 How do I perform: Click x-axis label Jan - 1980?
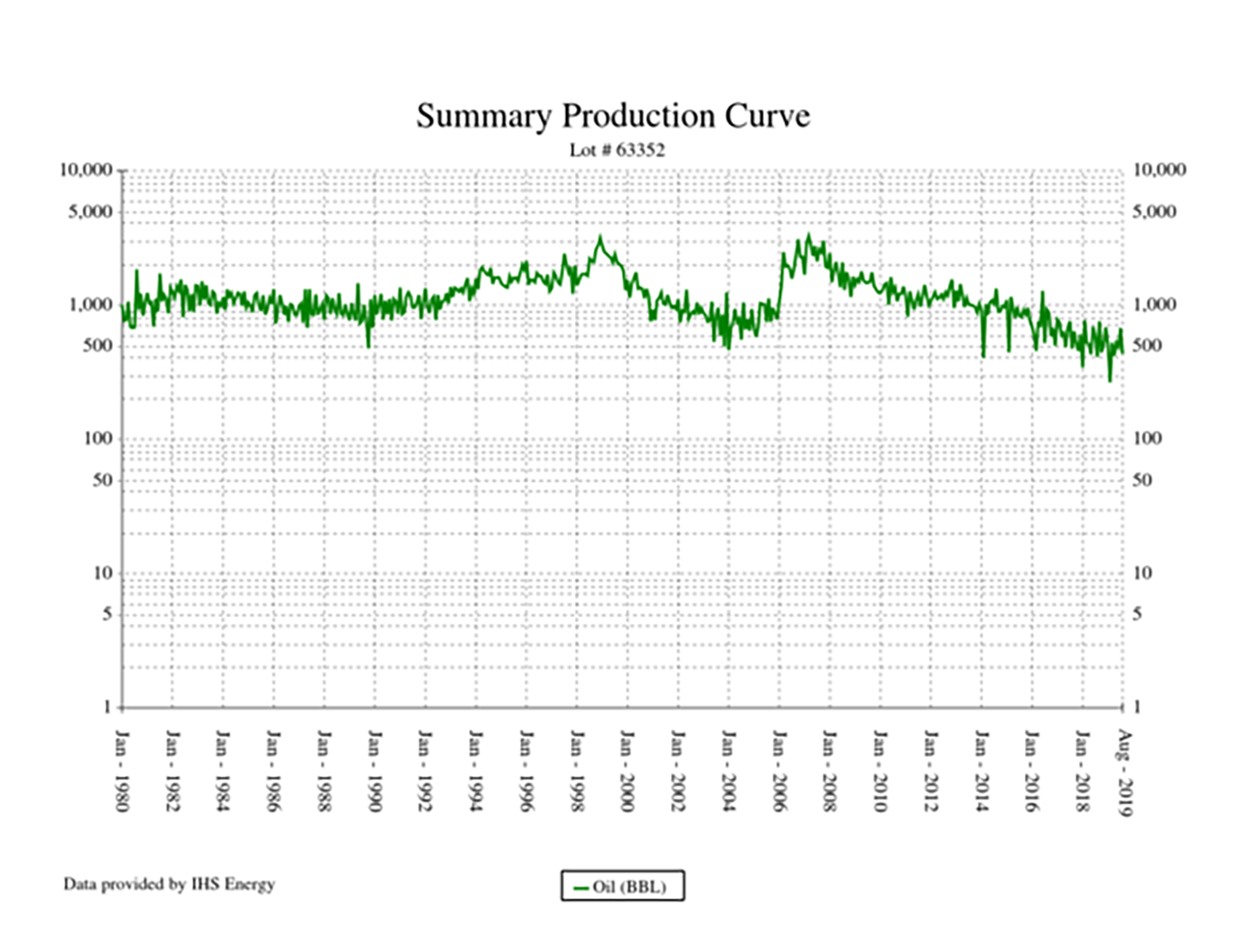click(122, 770)
